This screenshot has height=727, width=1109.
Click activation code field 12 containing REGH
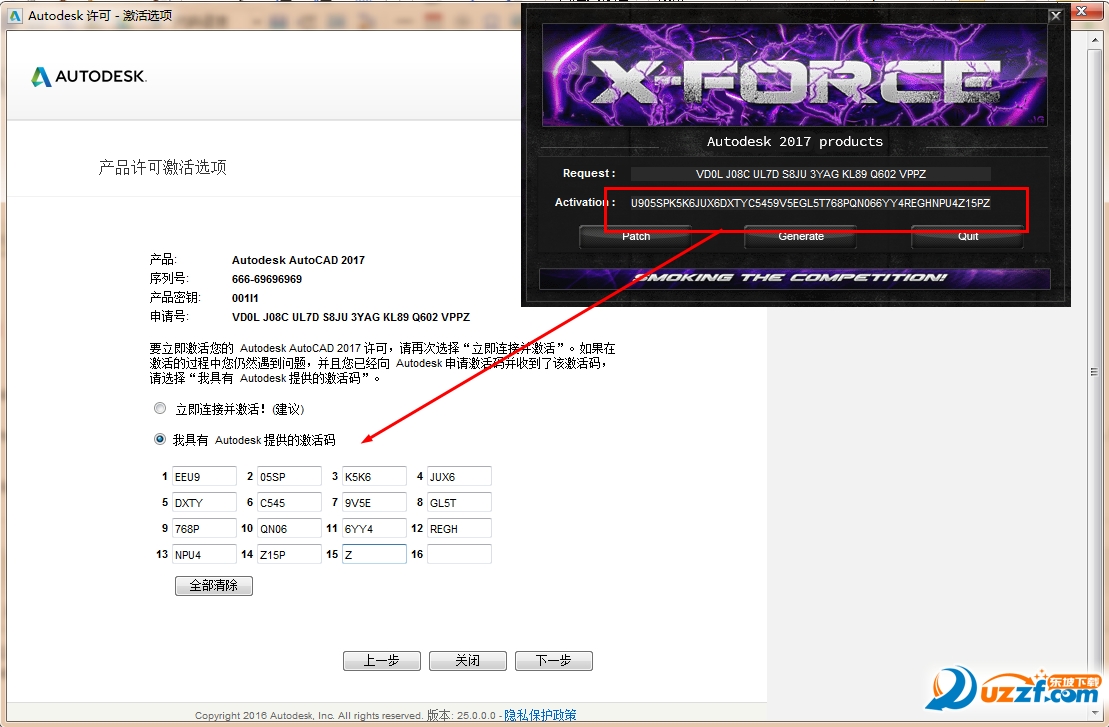[458, 529]
